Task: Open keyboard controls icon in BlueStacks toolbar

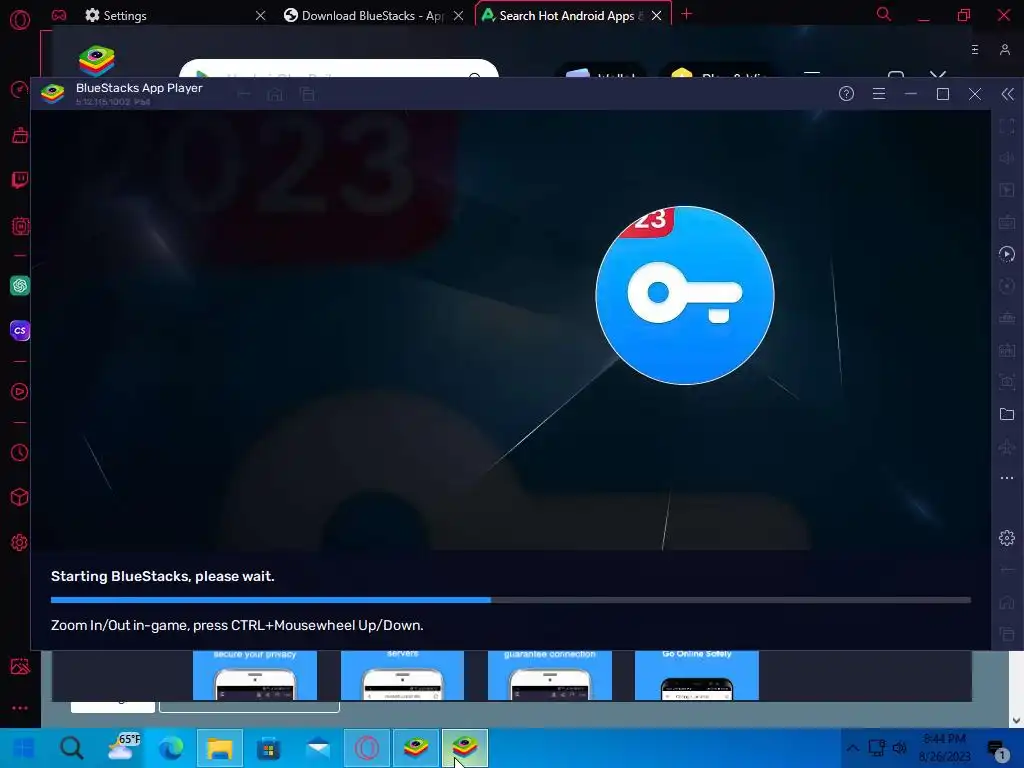Action: pyautogui.click(x=1007, y=222)
